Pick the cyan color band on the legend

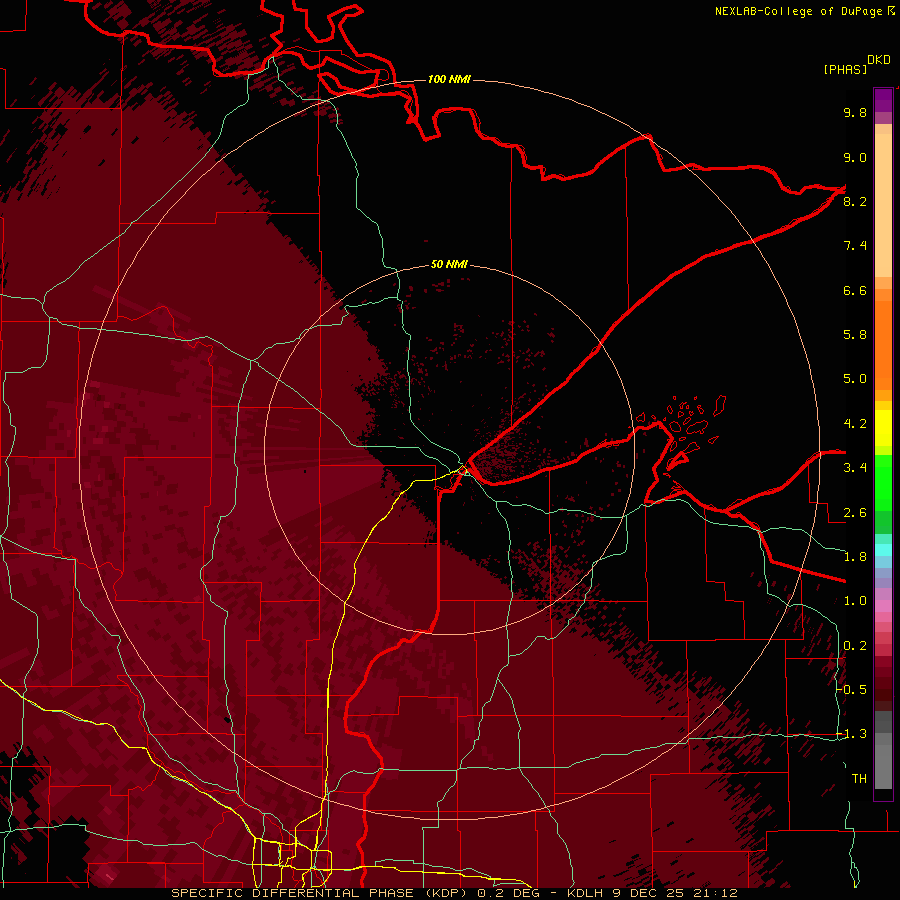(883, 550)
